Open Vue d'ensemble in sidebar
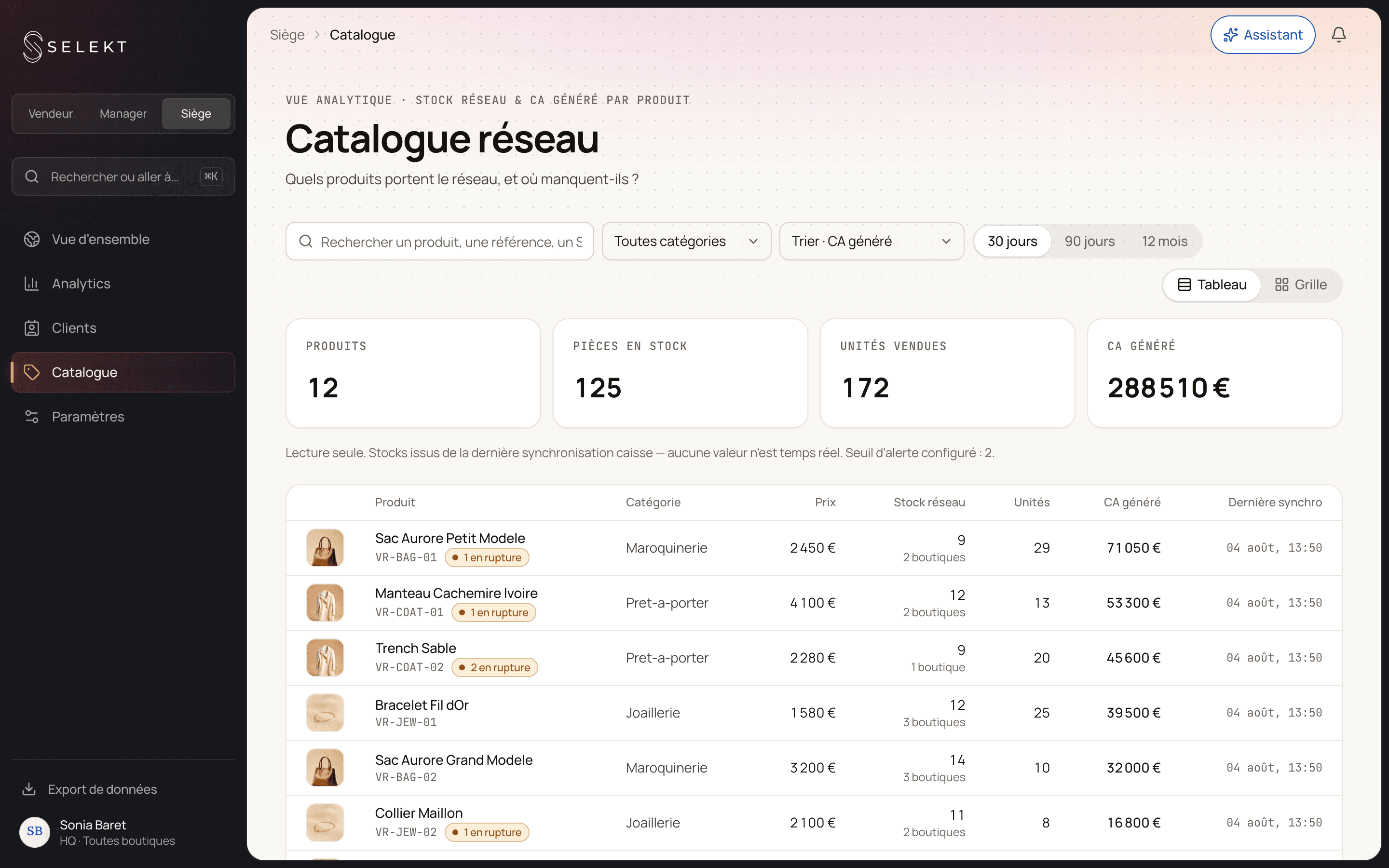Image resolution: width=1389 pixels, height=868 pixels. pos(123,239)
